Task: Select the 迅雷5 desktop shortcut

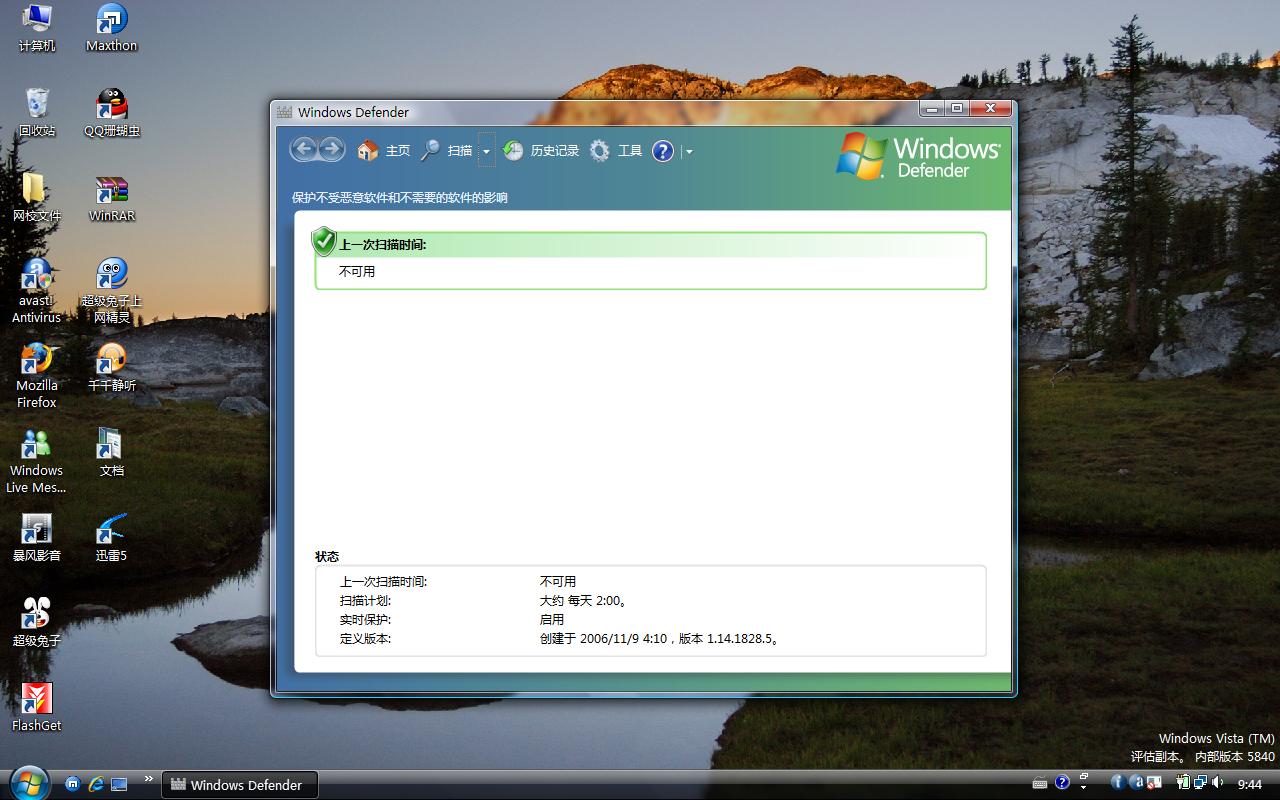Action: click(112, 538)
